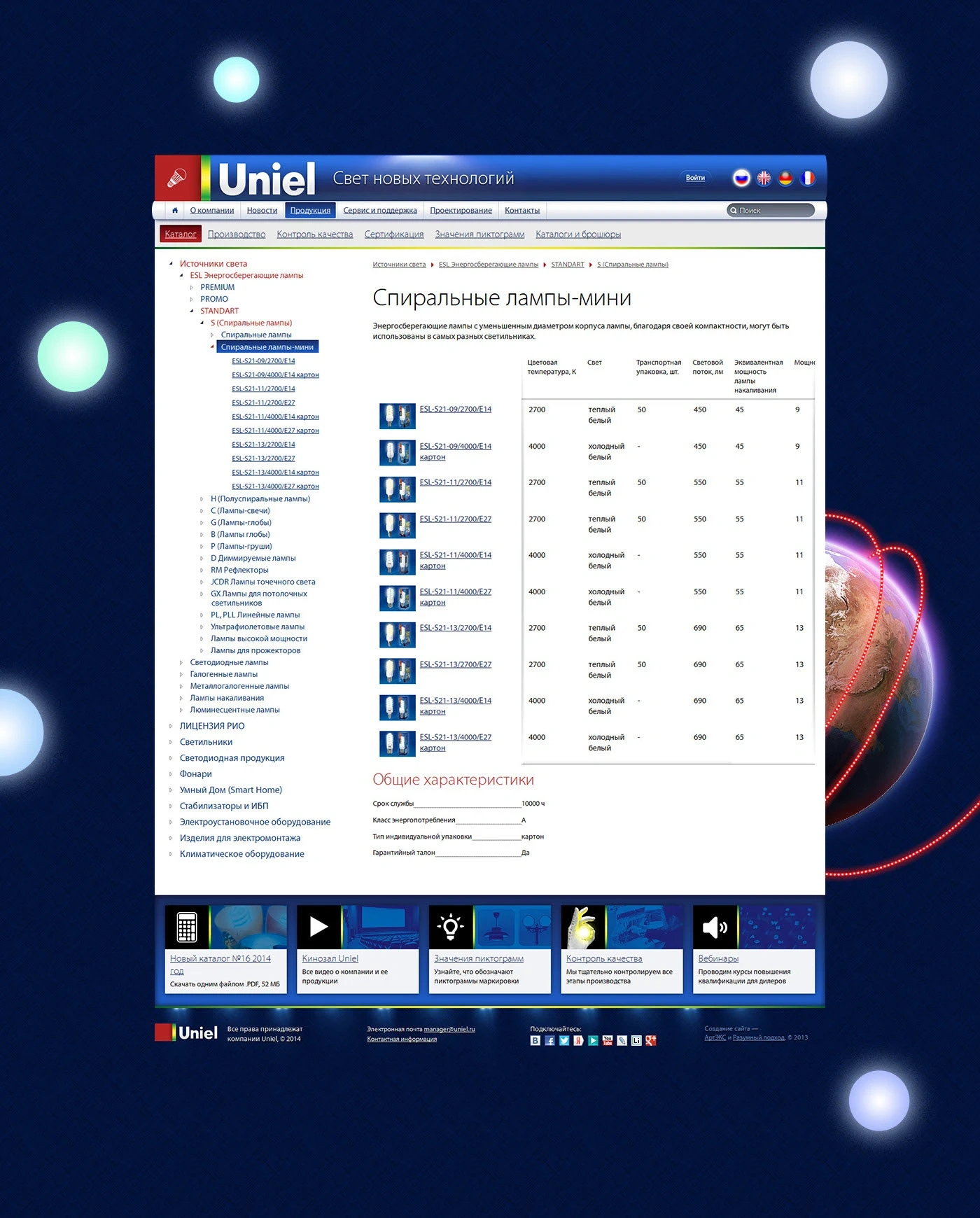The image size is (980, 1218).
Task: Follow the 'STANDART' breadcrumb link
Action: point(568,265)
